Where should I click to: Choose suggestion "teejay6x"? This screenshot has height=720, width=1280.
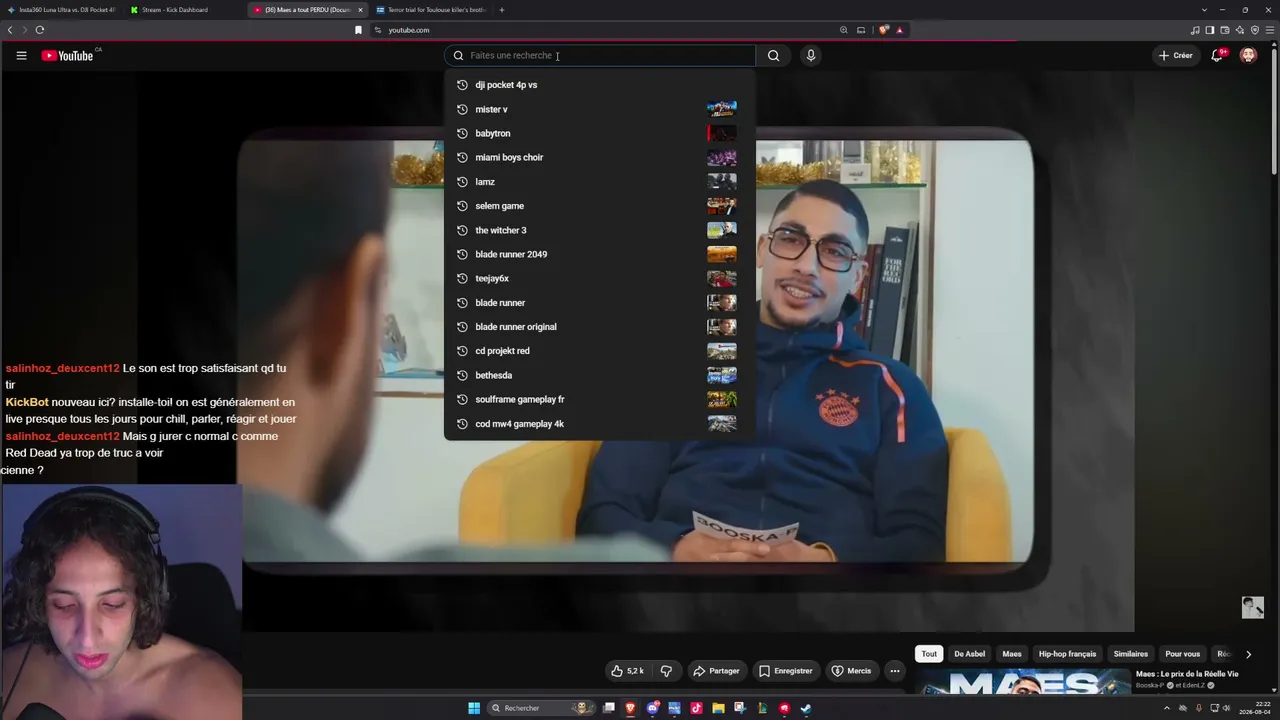pyautogui.click(x=600, y=278)
